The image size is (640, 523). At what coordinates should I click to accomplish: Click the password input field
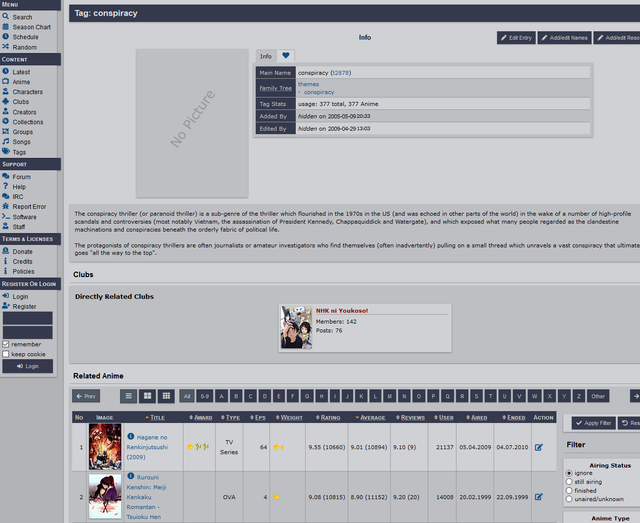click(x=28, y=332)
